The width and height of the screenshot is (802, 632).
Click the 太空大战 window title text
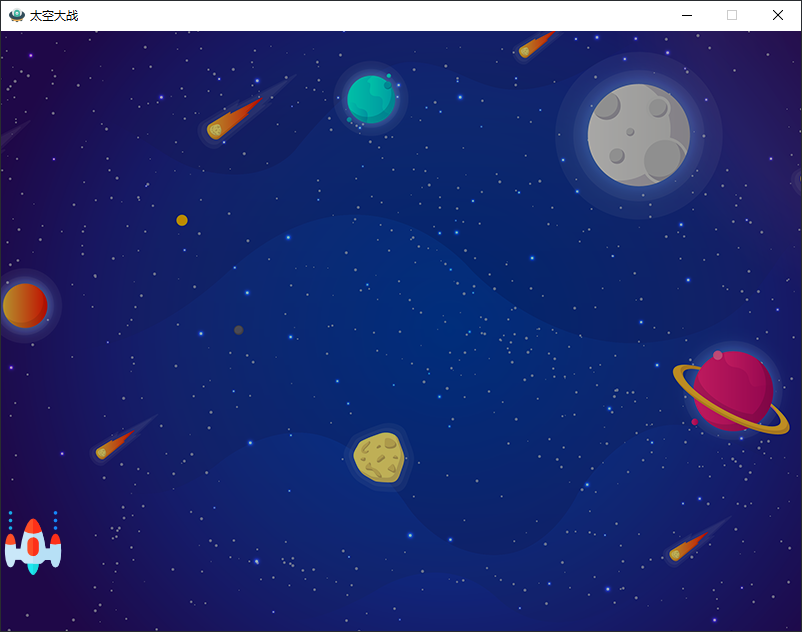click(54, 16)
